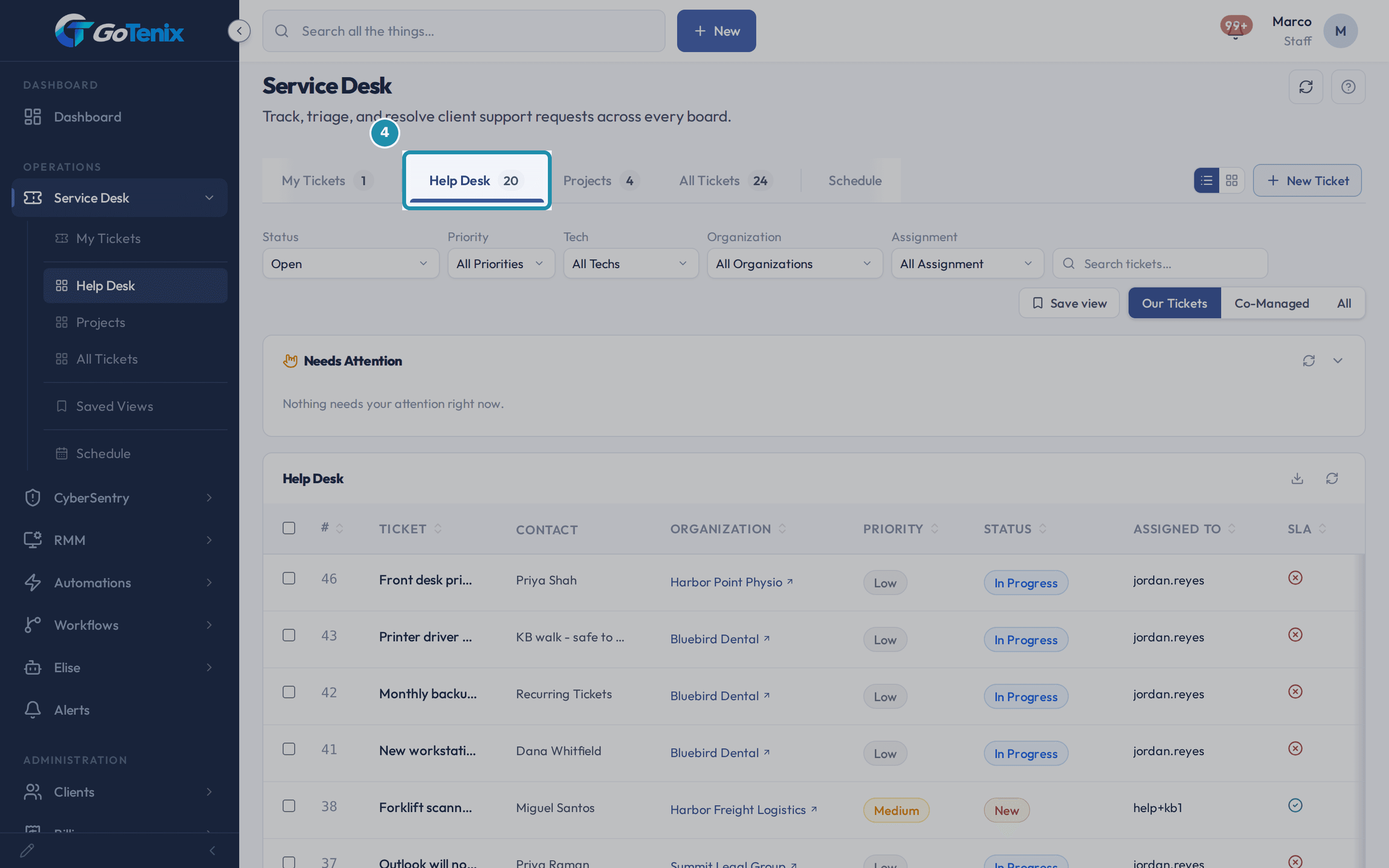Download the Help Desk ticket list
Image resolution: width=1389 pixels, height=868 pixels.
coord(1297,478)
